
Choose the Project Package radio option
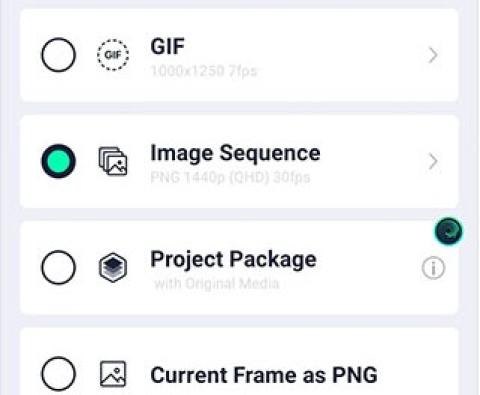click(x=58, y=267)
